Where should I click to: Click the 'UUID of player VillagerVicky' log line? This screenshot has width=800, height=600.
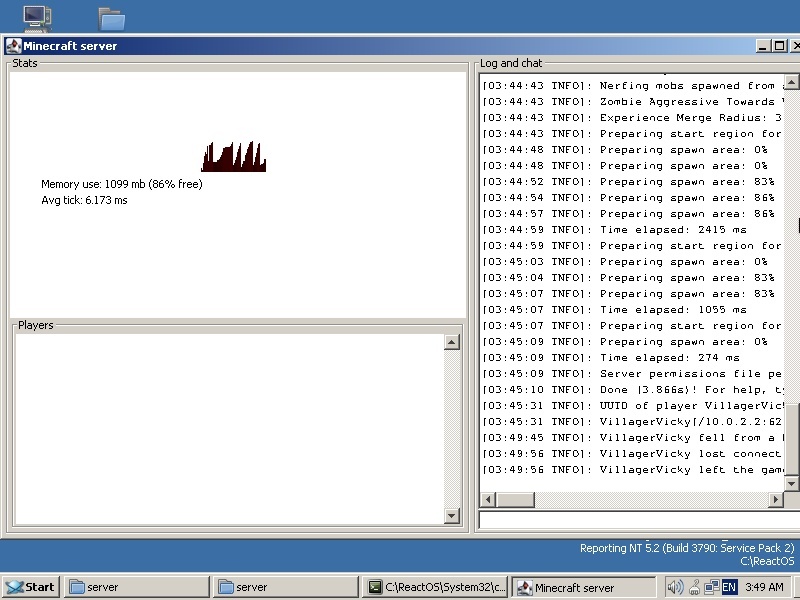click(x=632, y=406)
